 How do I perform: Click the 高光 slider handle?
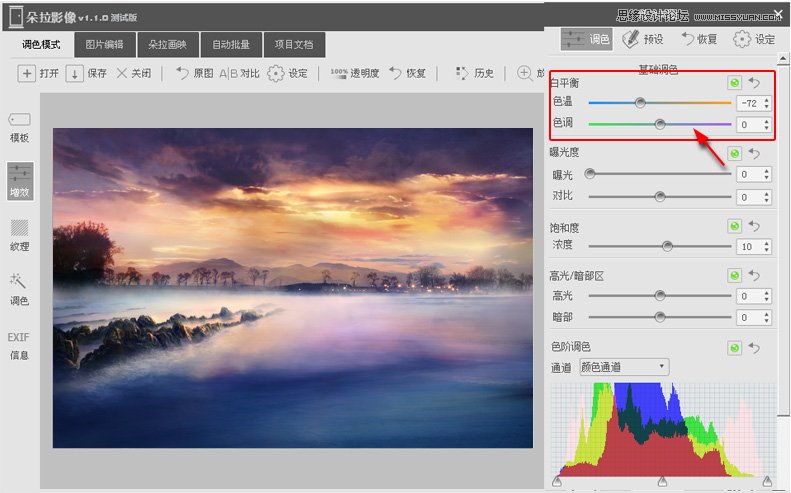(660, 295)
